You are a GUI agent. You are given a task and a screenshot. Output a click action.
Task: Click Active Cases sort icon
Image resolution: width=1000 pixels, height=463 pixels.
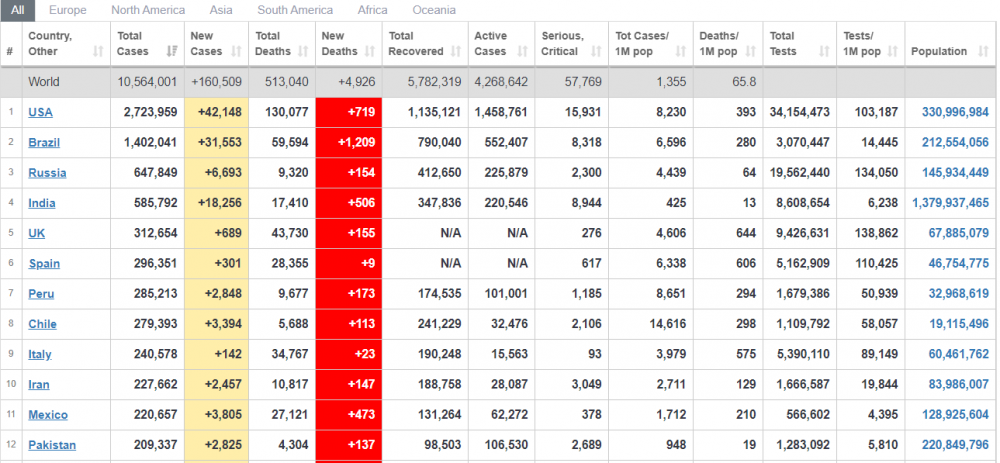523,51
